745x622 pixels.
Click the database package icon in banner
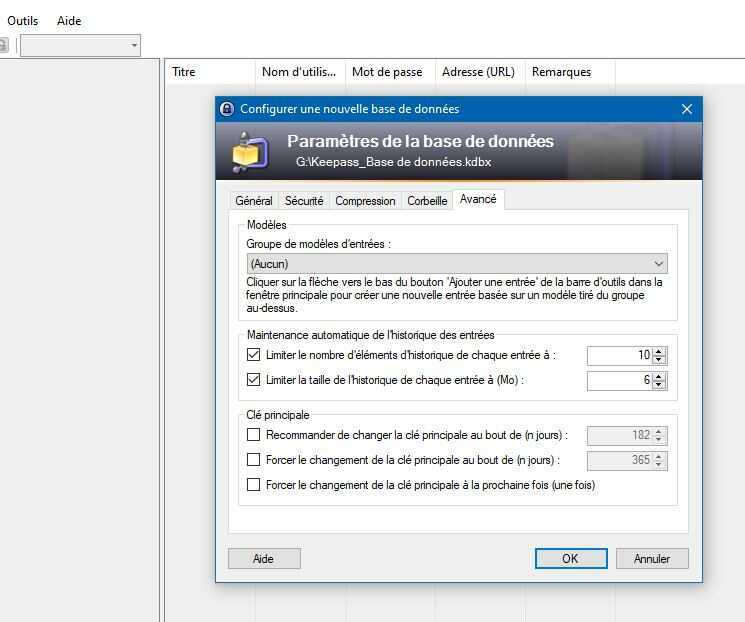click(250, 152)
